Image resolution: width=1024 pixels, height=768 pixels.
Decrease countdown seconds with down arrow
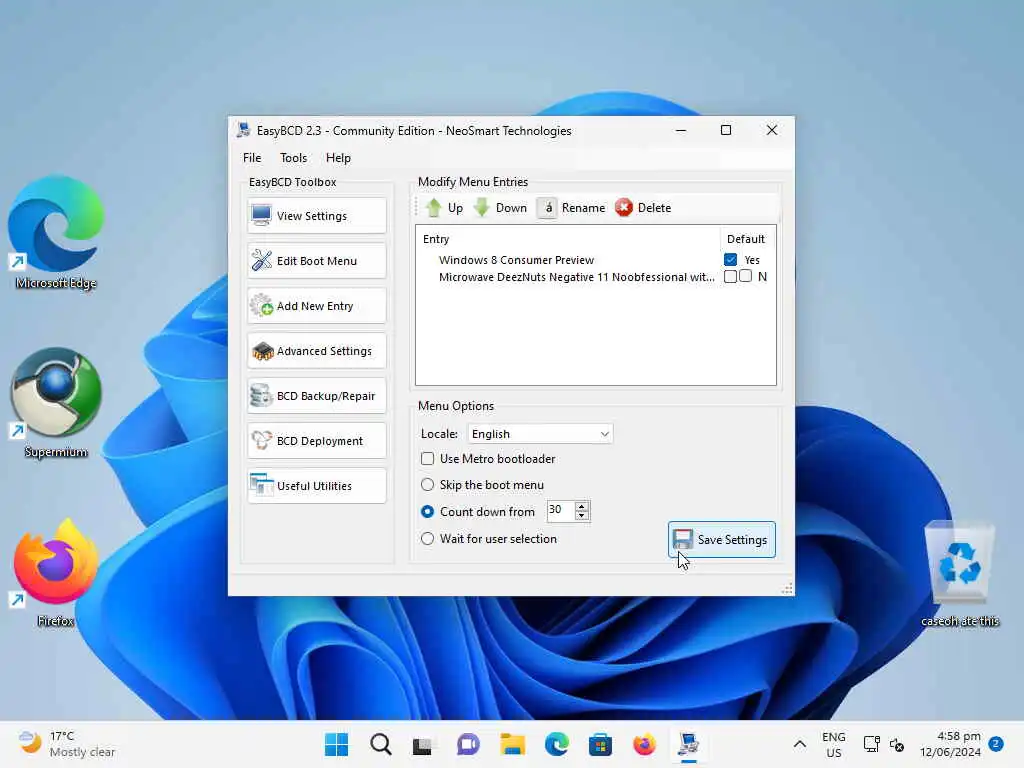click(x=581, y=516)
